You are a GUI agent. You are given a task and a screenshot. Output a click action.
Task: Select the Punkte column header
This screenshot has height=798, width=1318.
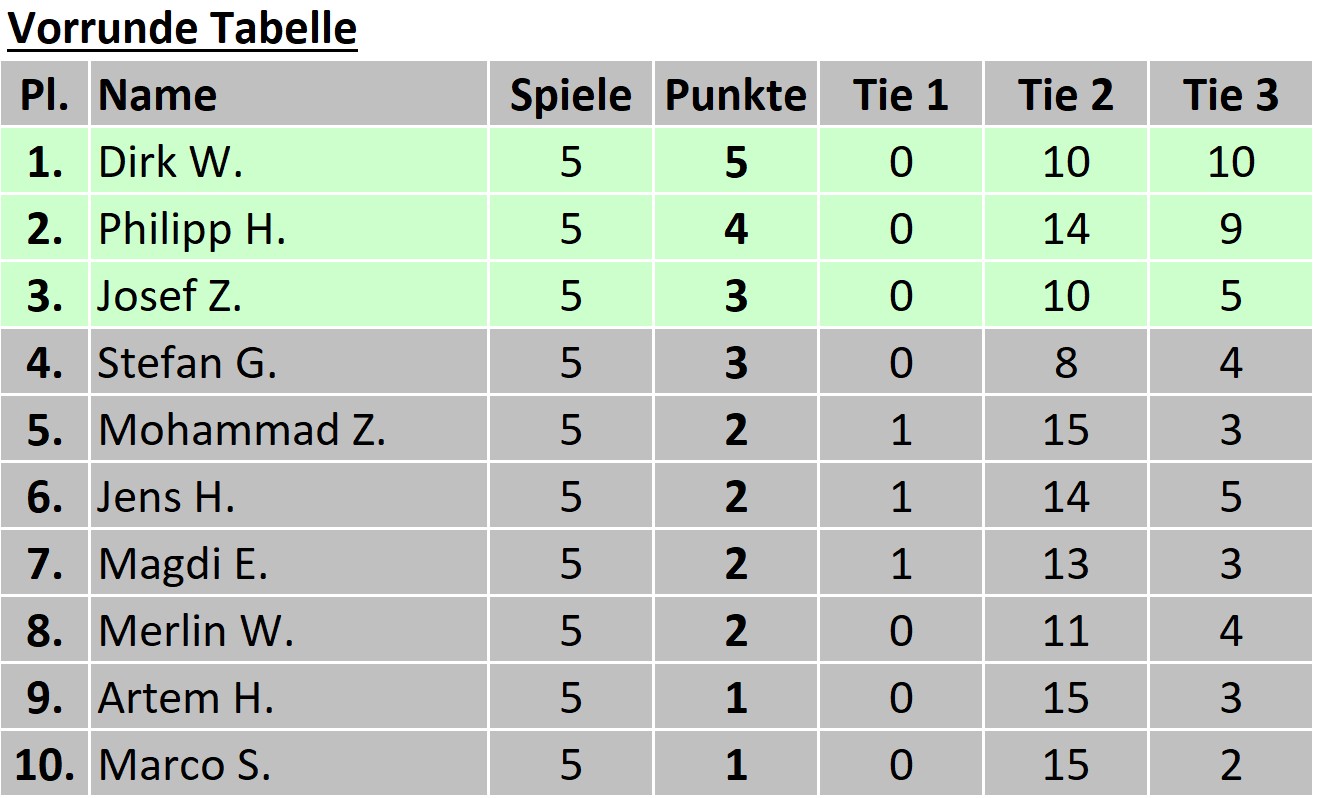[735, 96]
